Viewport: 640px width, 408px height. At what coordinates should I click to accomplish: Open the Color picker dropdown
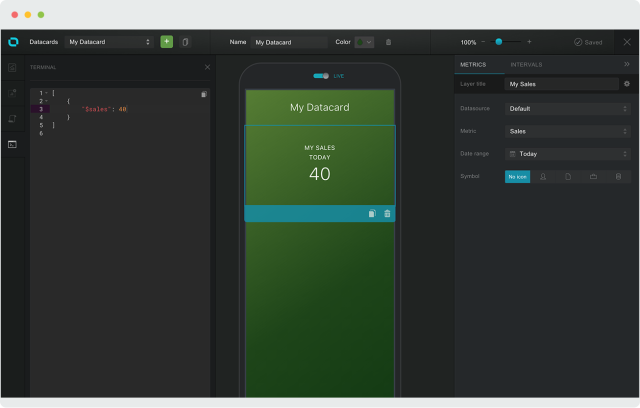(x=364, y=42)
